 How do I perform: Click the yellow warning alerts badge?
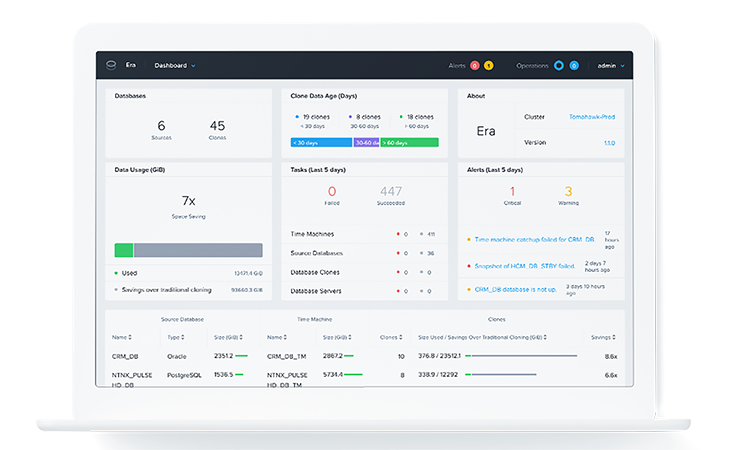(488, 66)
